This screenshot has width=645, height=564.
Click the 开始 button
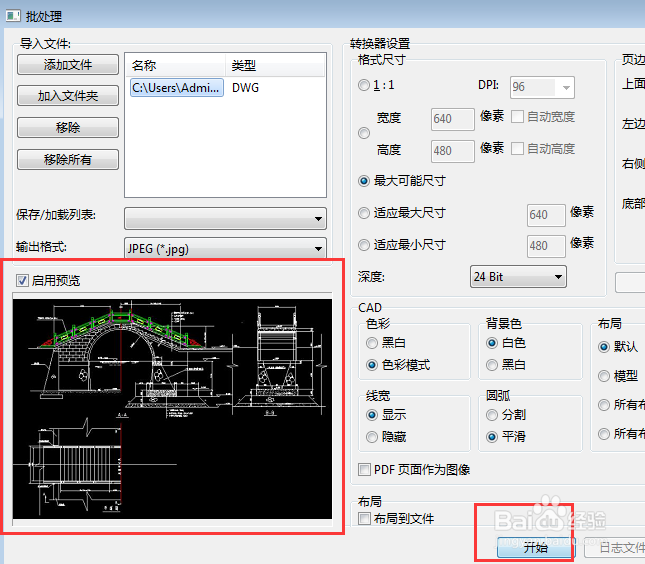[x=536, y=548]
